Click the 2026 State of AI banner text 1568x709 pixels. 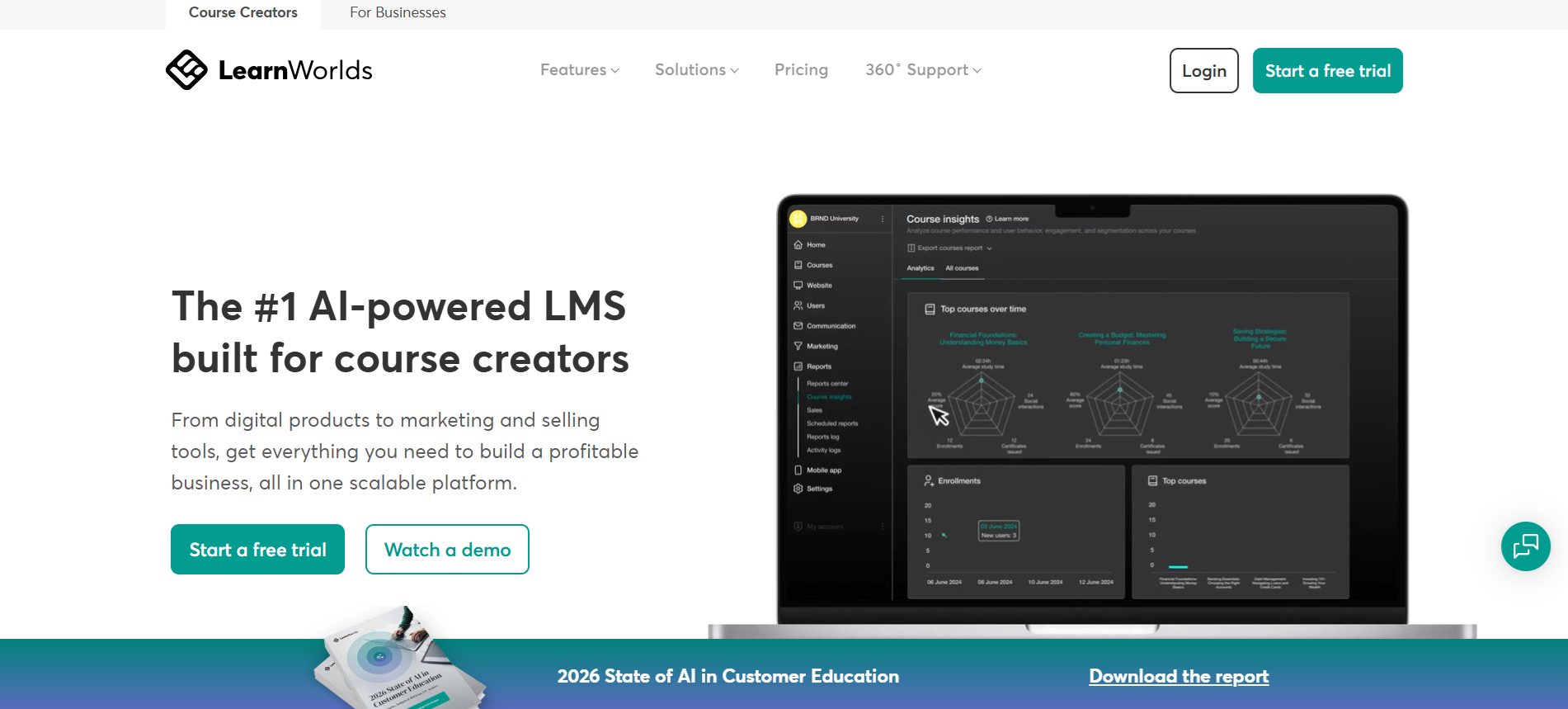[728, 677]
